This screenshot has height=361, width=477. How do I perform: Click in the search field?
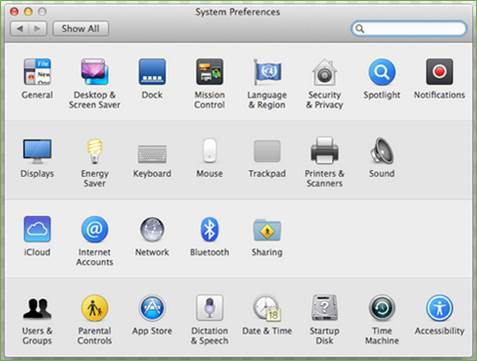pyautogui.click(x=409, y=29)
